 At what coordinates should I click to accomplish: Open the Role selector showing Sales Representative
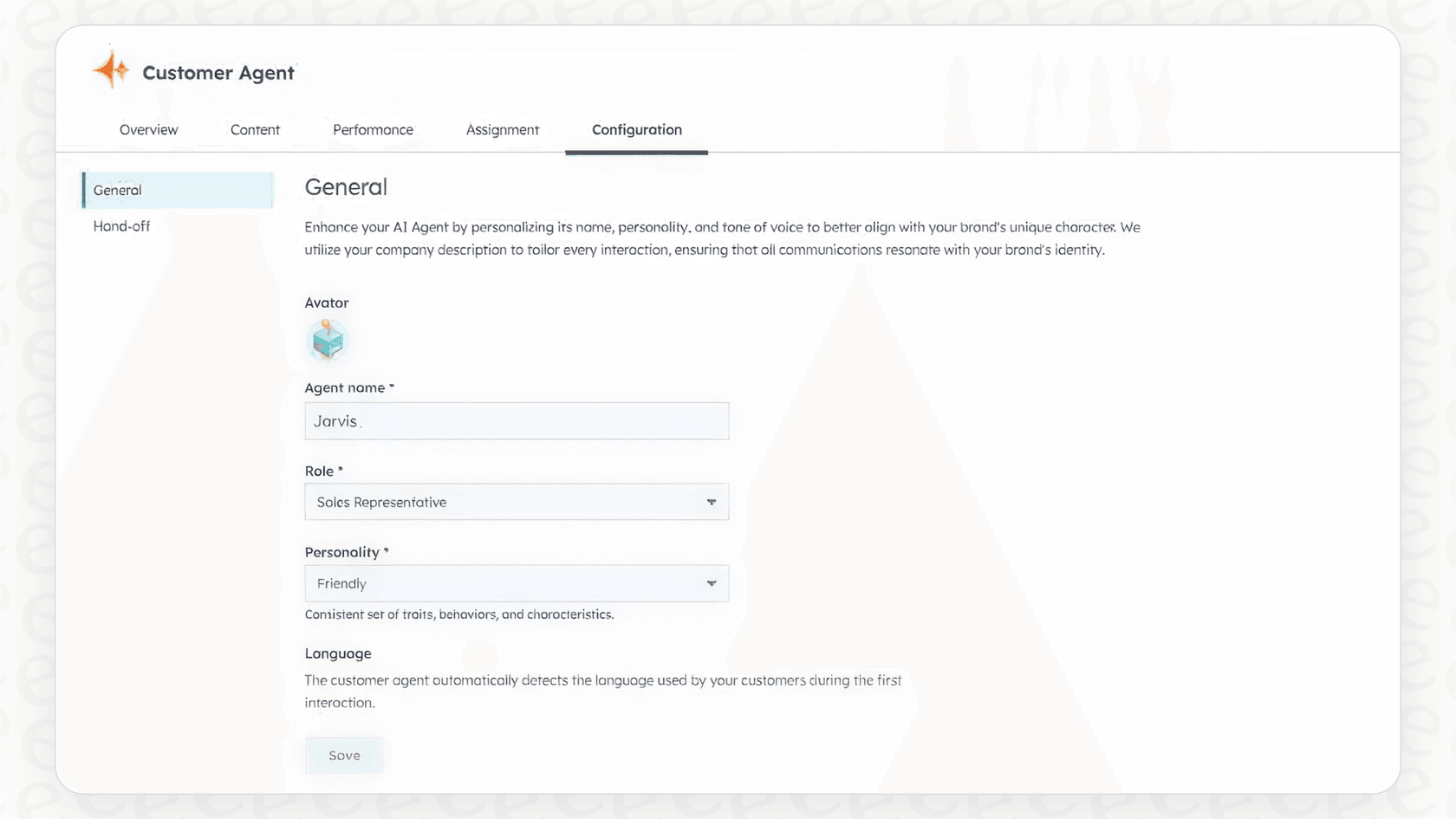click(517, 502)
